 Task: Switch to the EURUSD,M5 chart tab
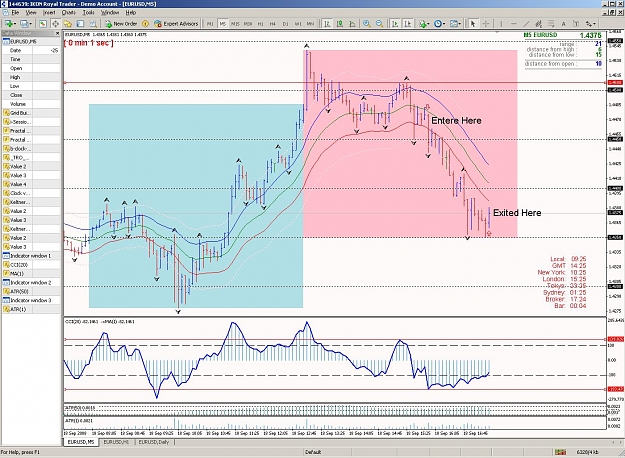[81, 442]
